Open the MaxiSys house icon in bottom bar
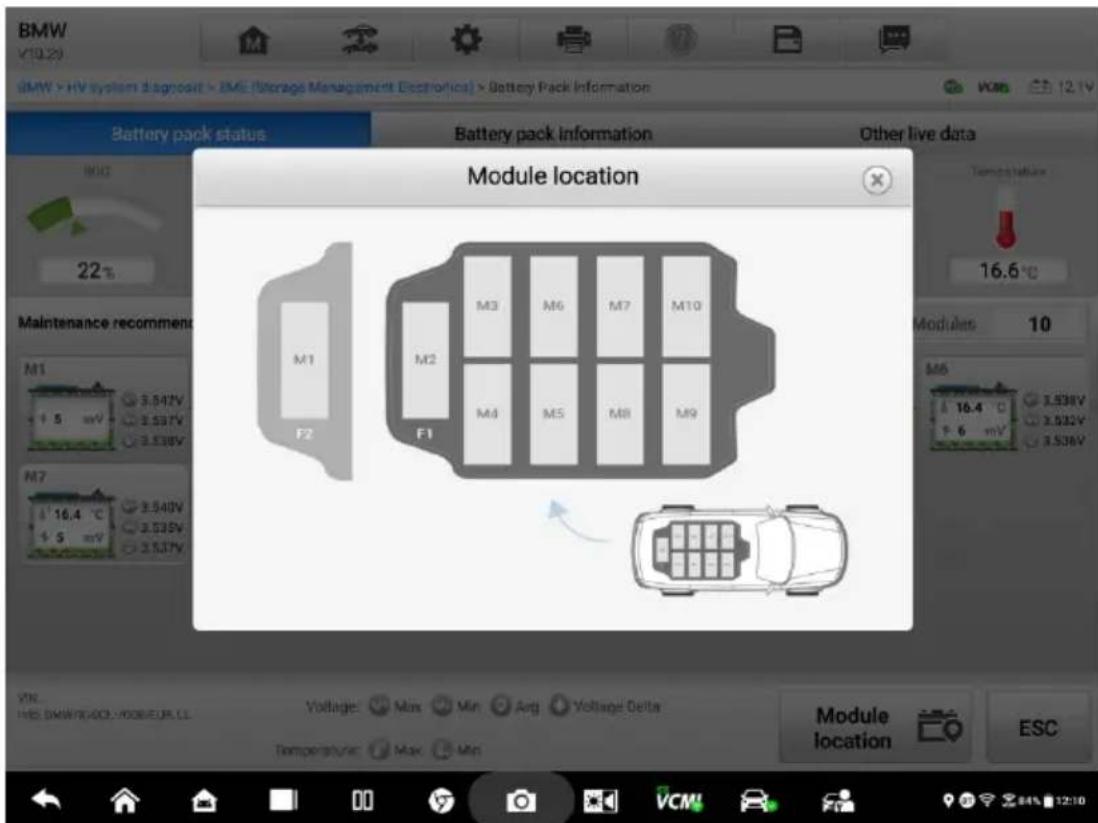The width and height of the screenshot is (1098, 823). [204, 801]
